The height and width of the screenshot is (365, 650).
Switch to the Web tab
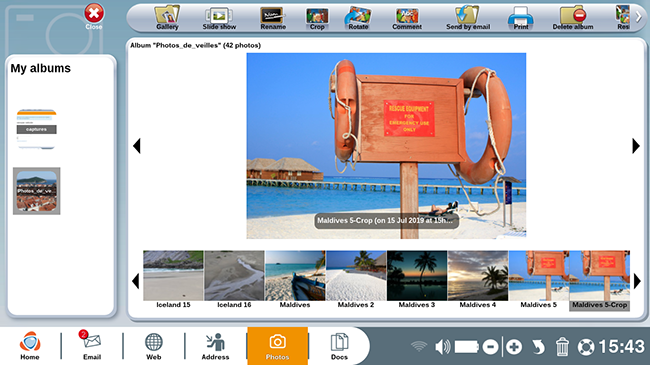[x=153, y=345]
